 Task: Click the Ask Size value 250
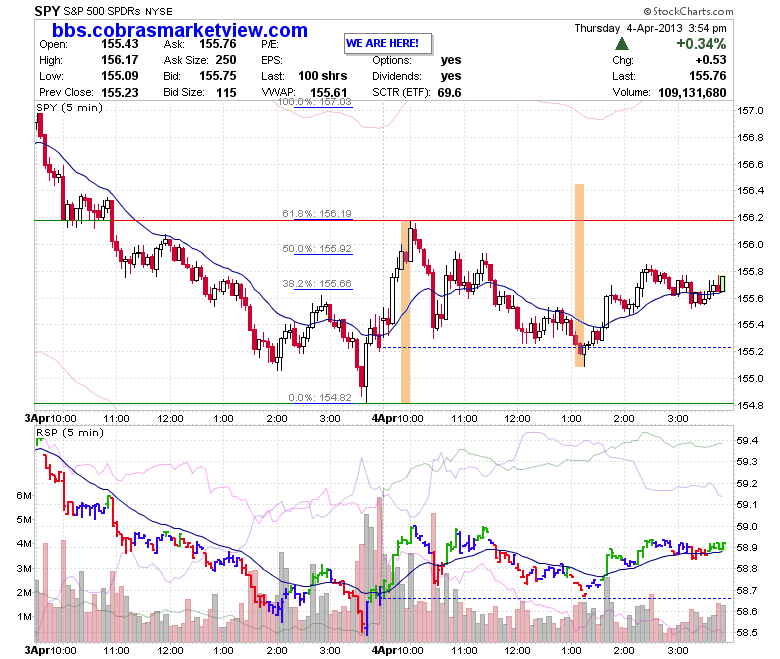pos(226,60)
